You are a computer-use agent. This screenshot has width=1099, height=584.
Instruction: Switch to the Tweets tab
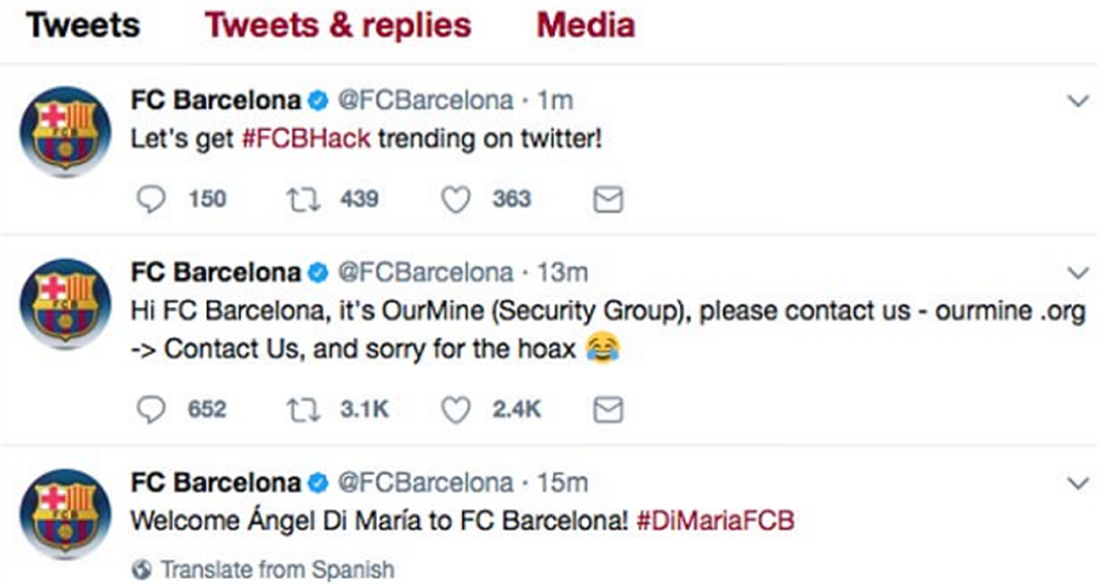point(84,25)
